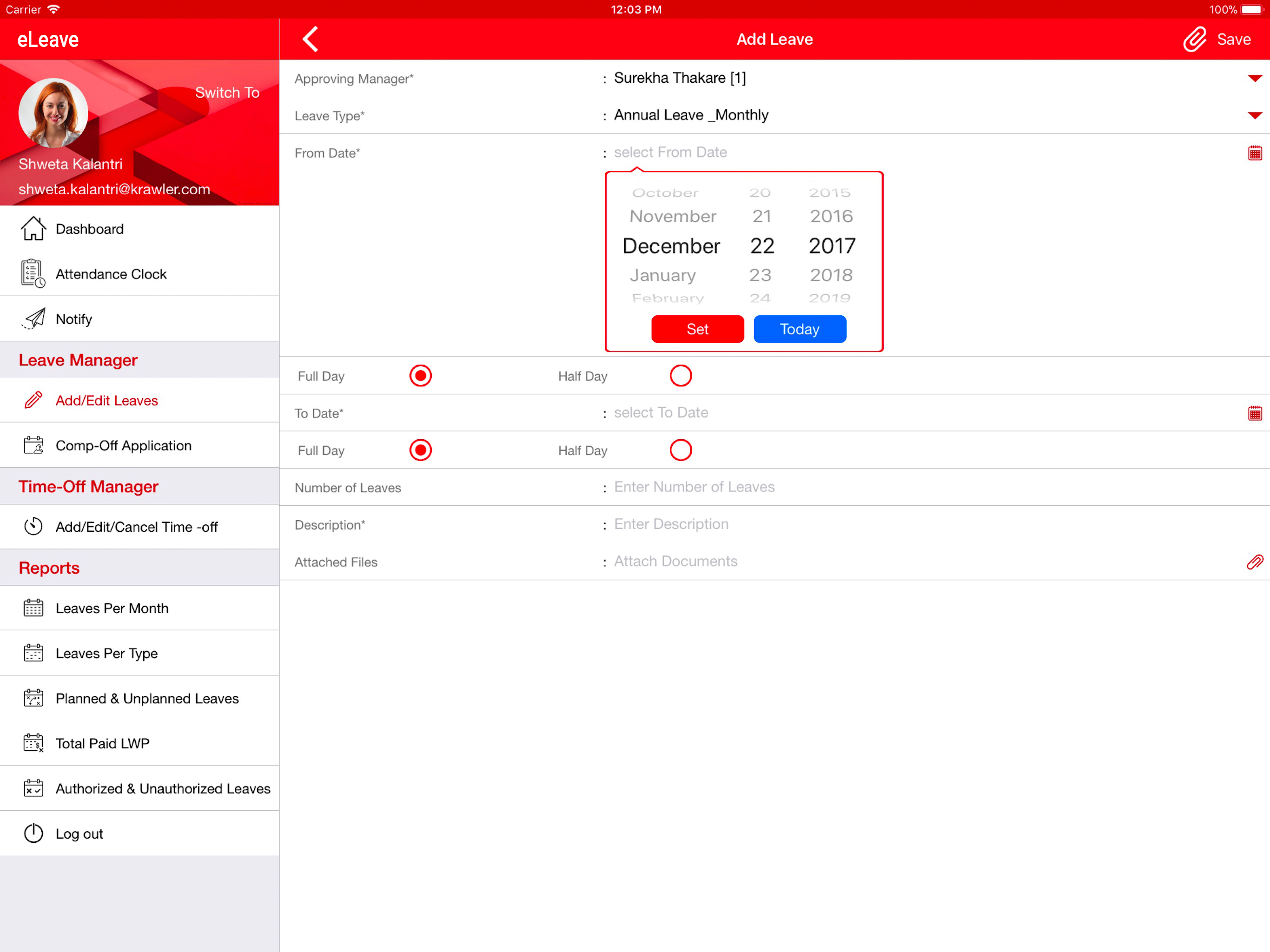The height and width of the screenshot is (952, 1270).
Task: Open Dashboard from the sidebar
Action: (x=139, y=229)
